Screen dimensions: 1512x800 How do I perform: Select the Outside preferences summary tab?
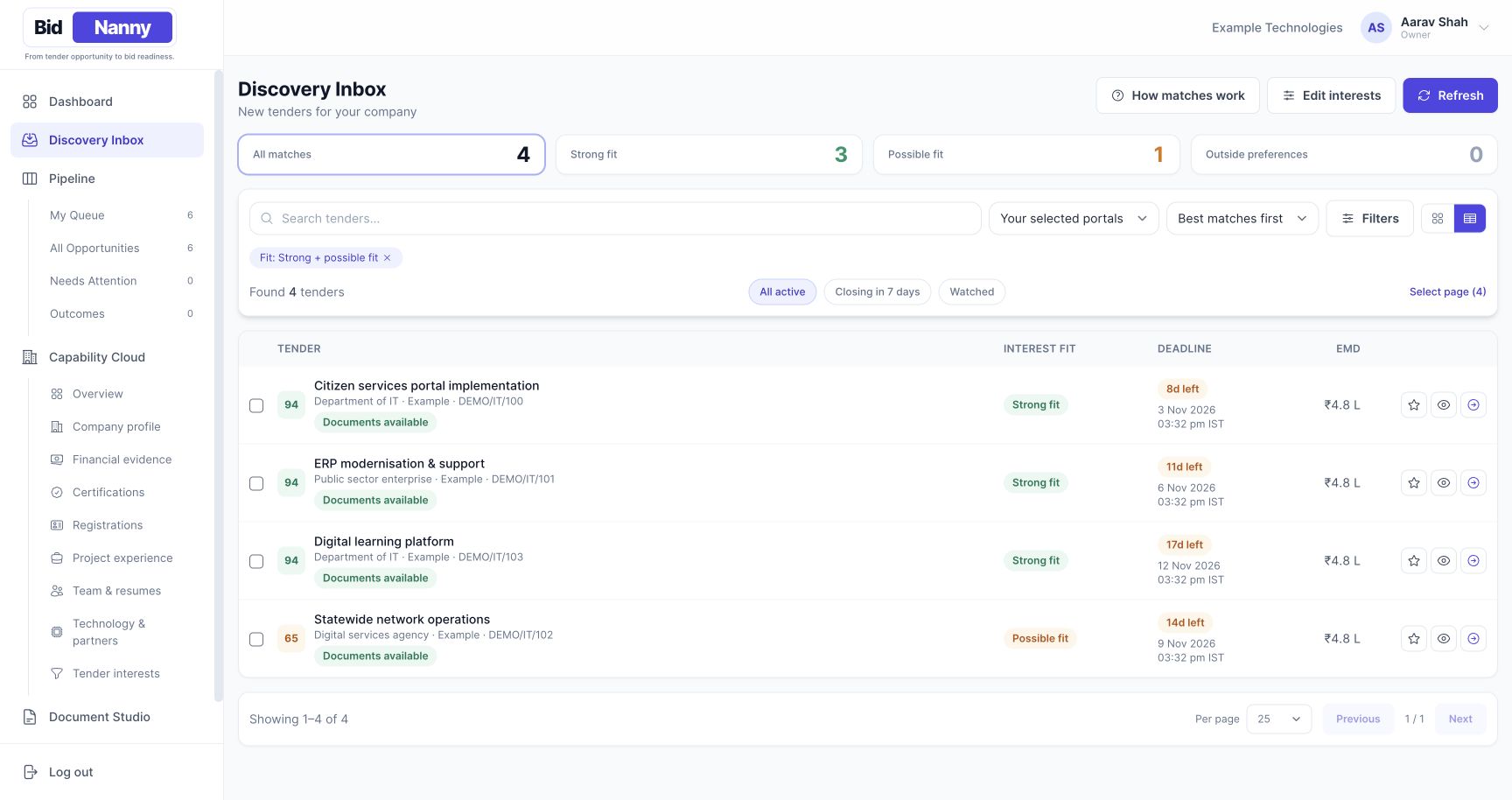click(1344, 154)
